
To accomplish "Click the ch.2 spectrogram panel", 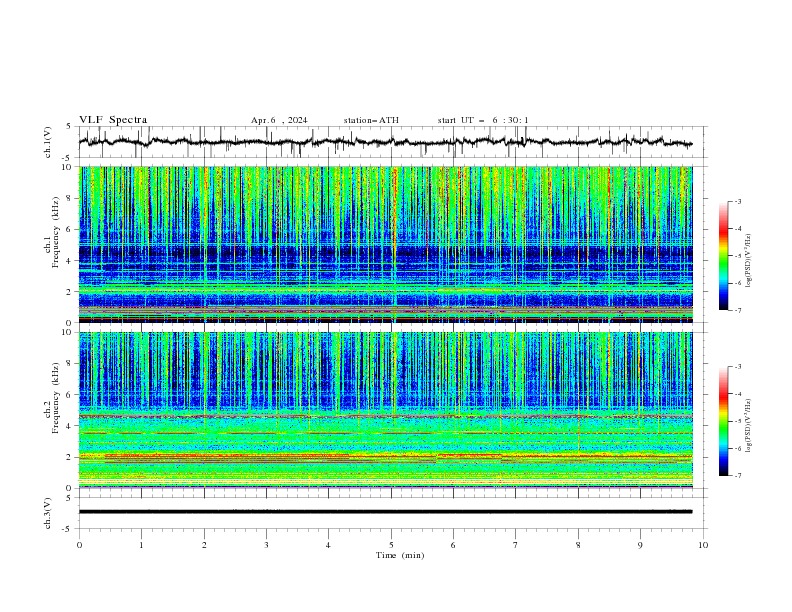I will click(386, 410).
